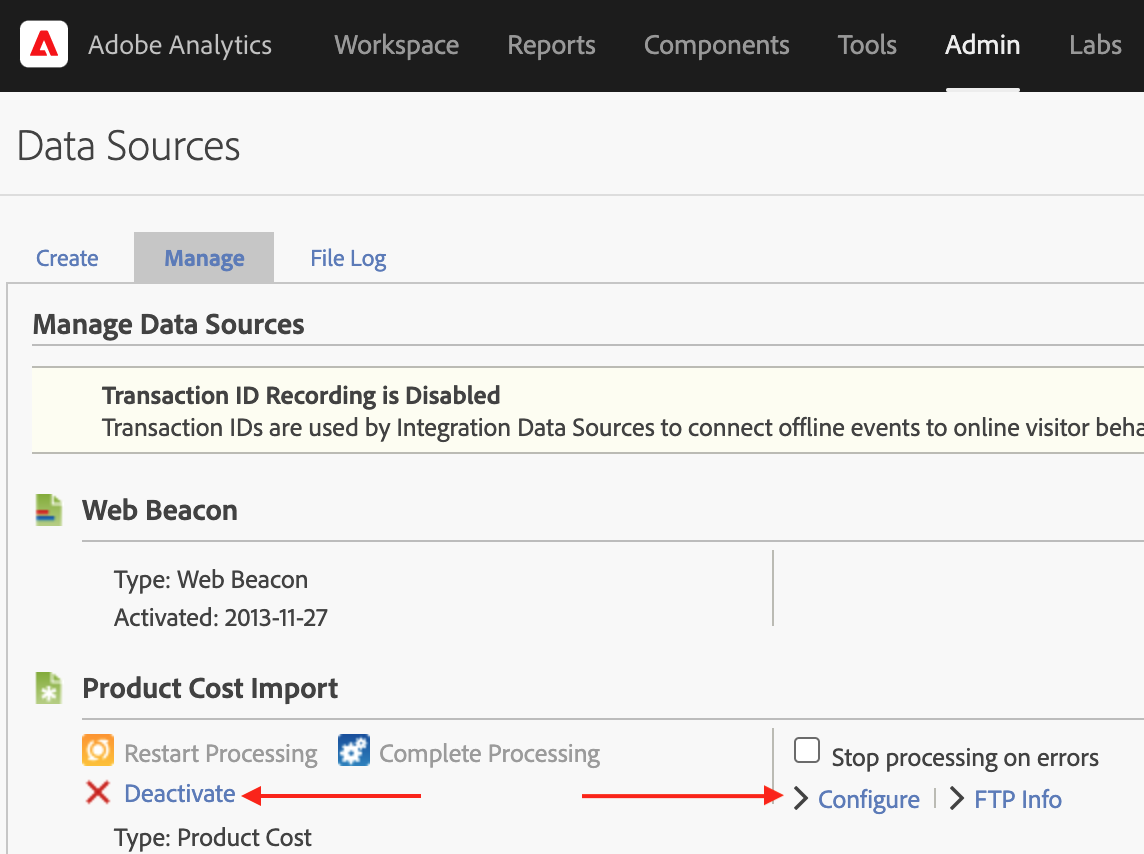Click the FTP Info link
The width and height of the screenshot is (1144, 854).
(x=1018, y=799)
